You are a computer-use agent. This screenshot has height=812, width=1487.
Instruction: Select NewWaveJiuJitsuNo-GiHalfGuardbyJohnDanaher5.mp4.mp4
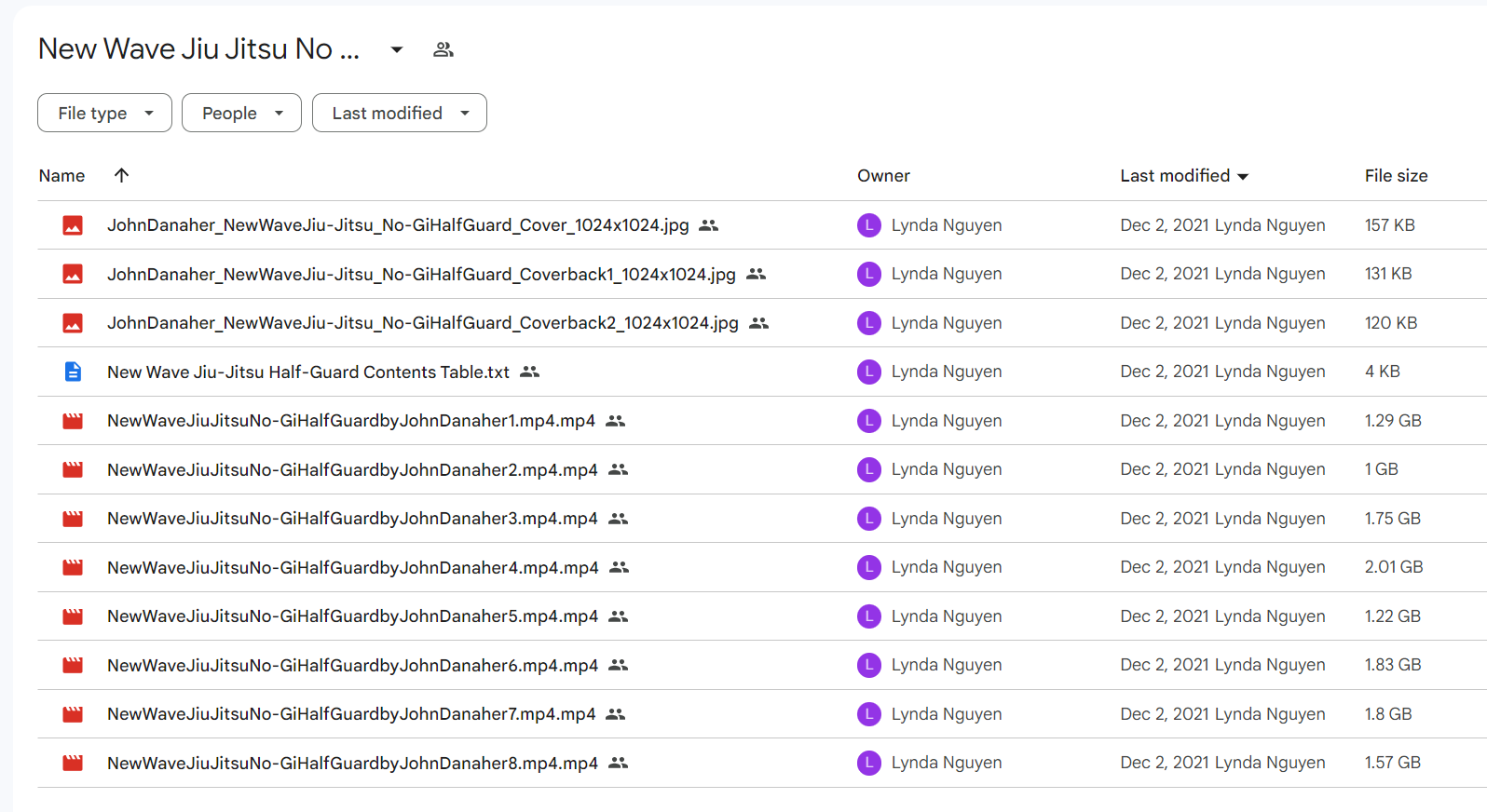point(352,616)
